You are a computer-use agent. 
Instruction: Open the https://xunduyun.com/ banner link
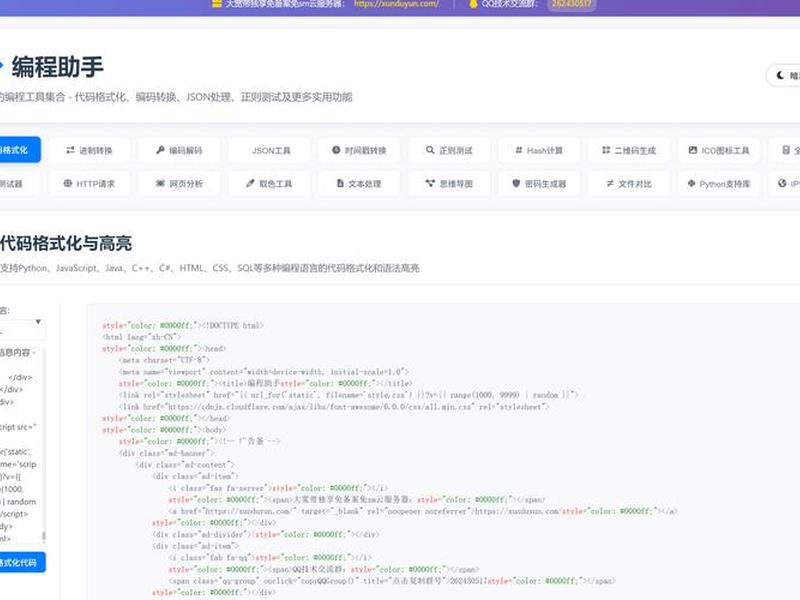[396, 4]
